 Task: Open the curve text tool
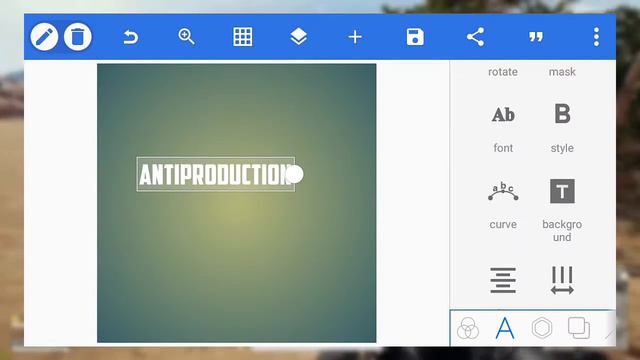click(x=503, y=191)
